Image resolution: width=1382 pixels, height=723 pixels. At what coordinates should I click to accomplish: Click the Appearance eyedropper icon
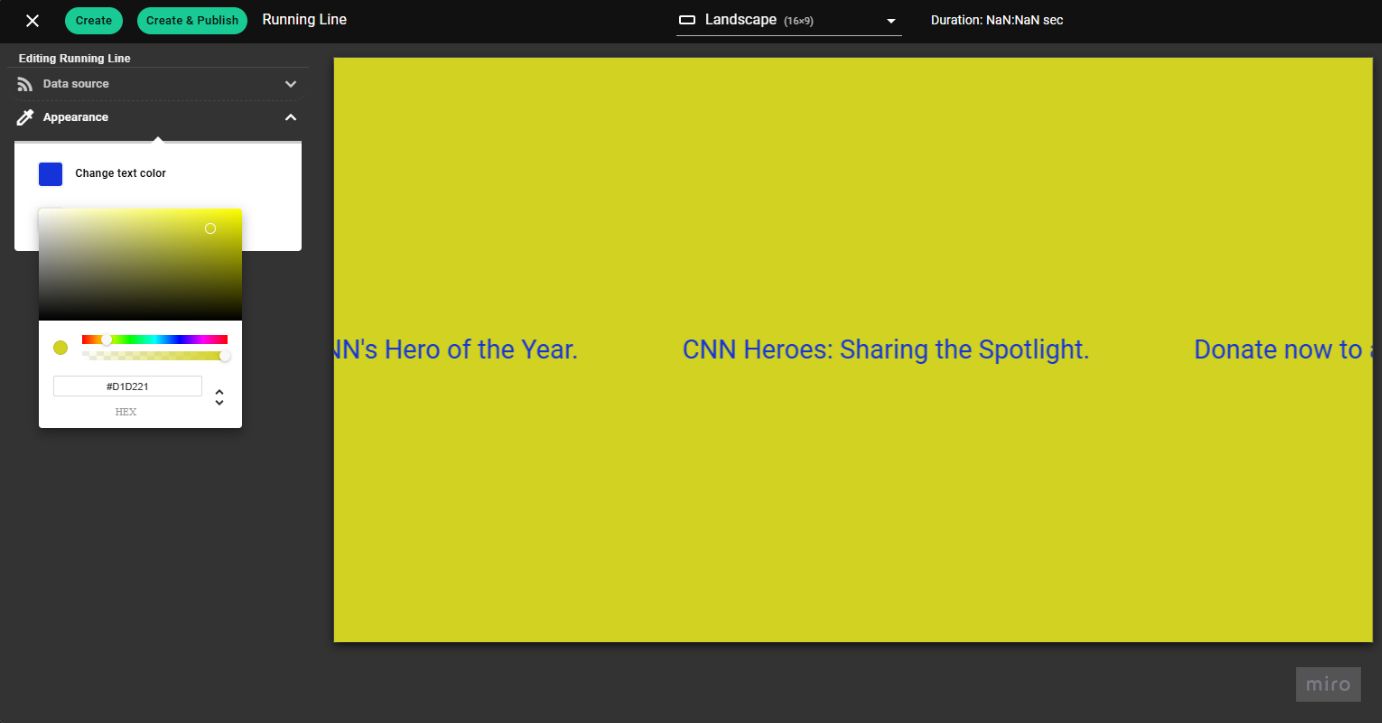(25, 118)
